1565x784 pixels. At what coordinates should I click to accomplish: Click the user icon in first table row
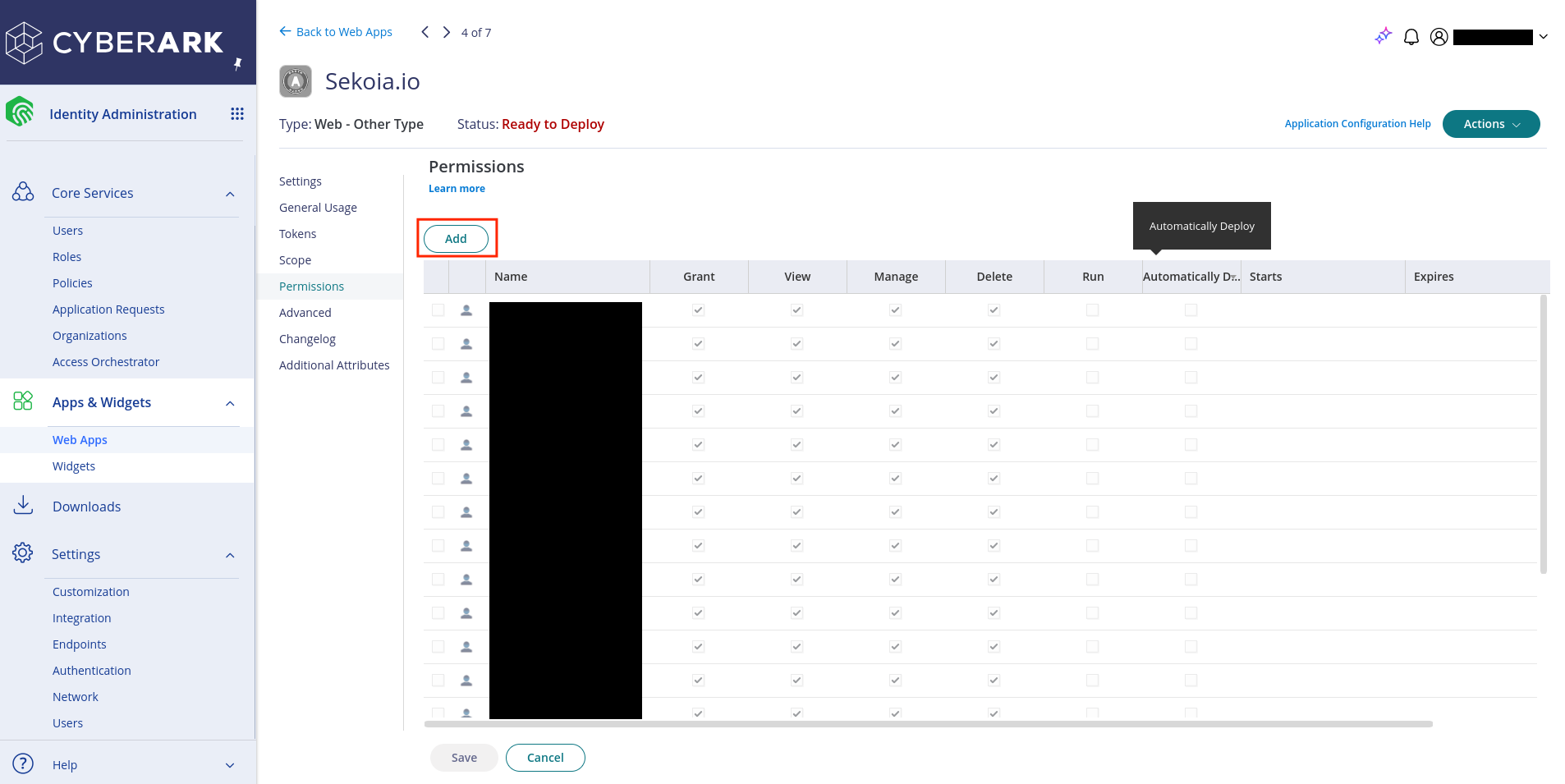[466, 310]
